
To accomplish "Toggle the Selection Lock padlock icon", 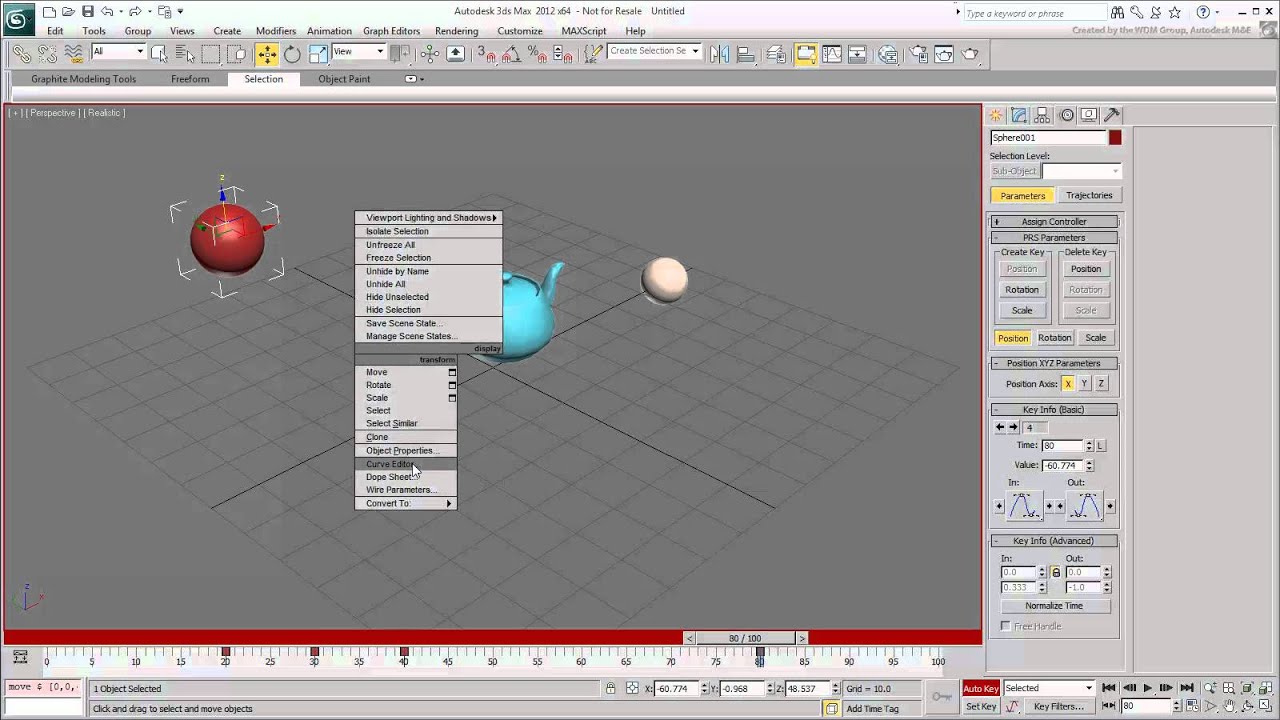I will pyautogui.click(x=610, y=688).
